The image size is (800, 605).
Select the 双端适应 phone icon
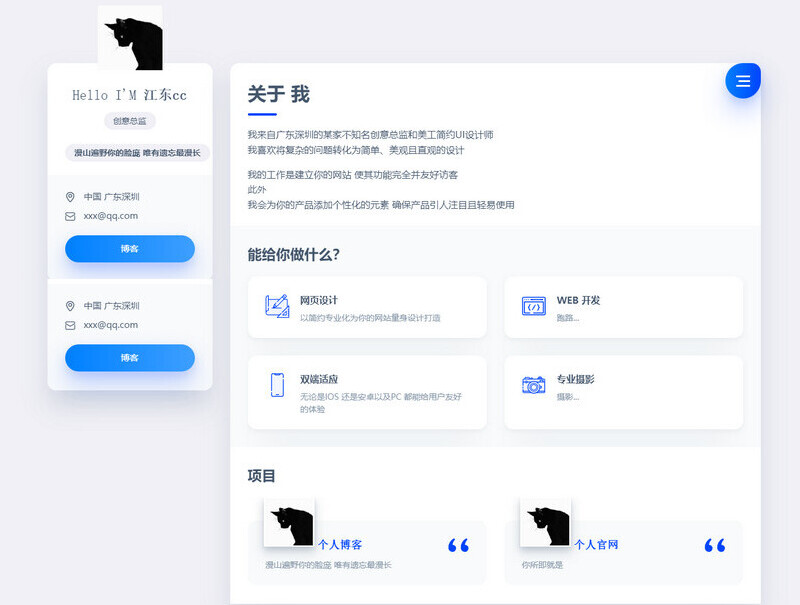point(277,385)
